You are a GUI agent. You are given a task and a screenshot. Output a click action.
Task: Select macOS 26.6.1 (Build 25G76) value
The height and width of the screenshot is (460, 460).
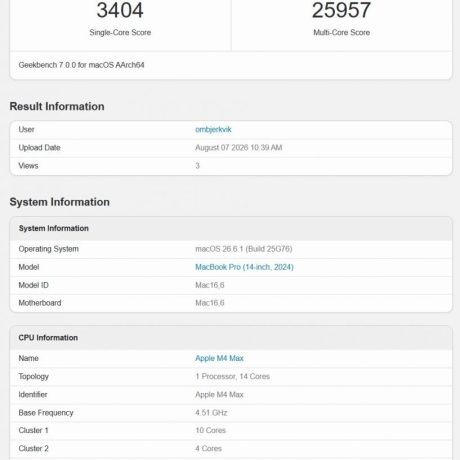[244, 249]
